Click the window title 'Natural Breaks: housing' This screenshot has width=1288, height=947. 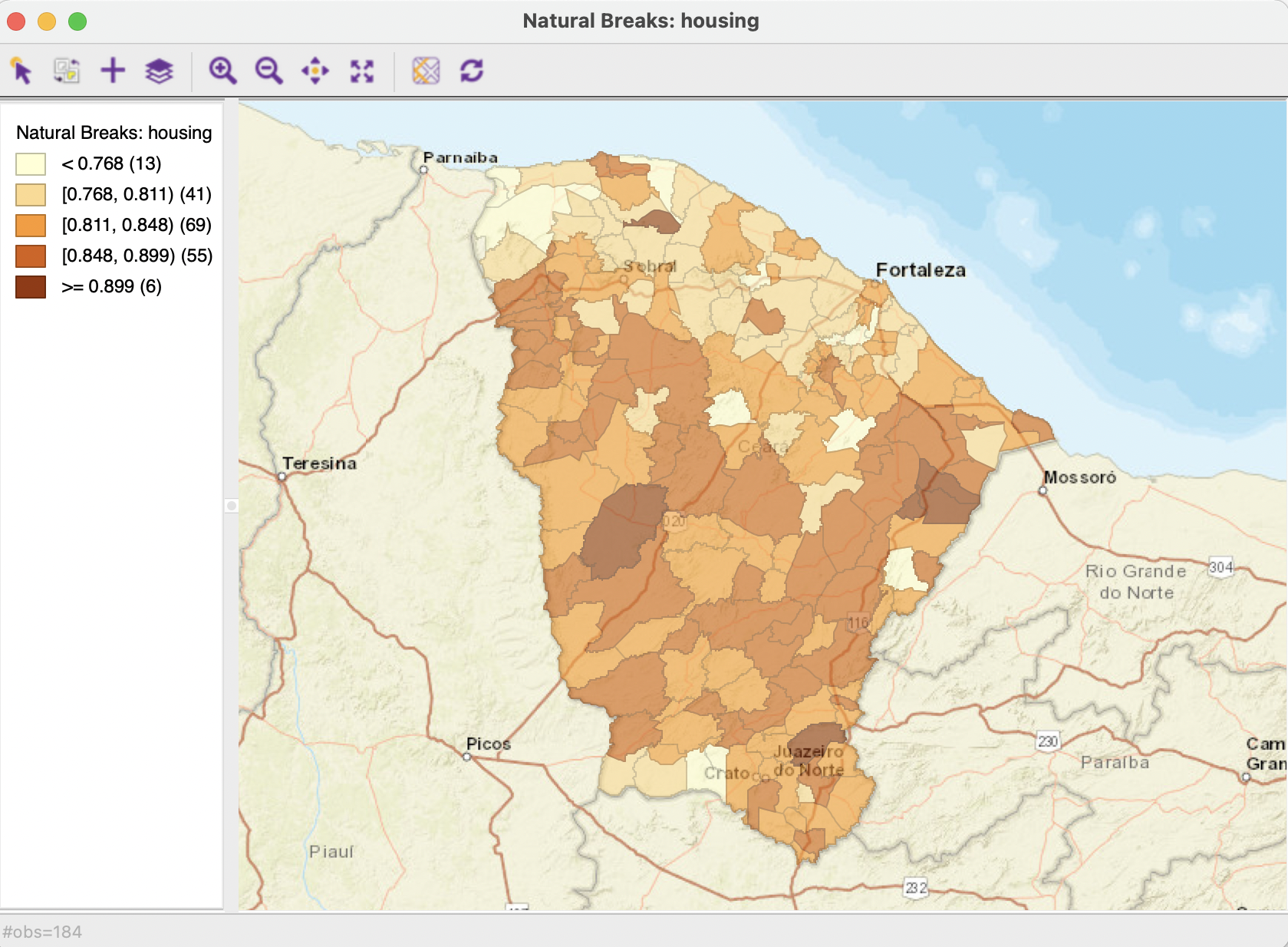click(641, 21)
